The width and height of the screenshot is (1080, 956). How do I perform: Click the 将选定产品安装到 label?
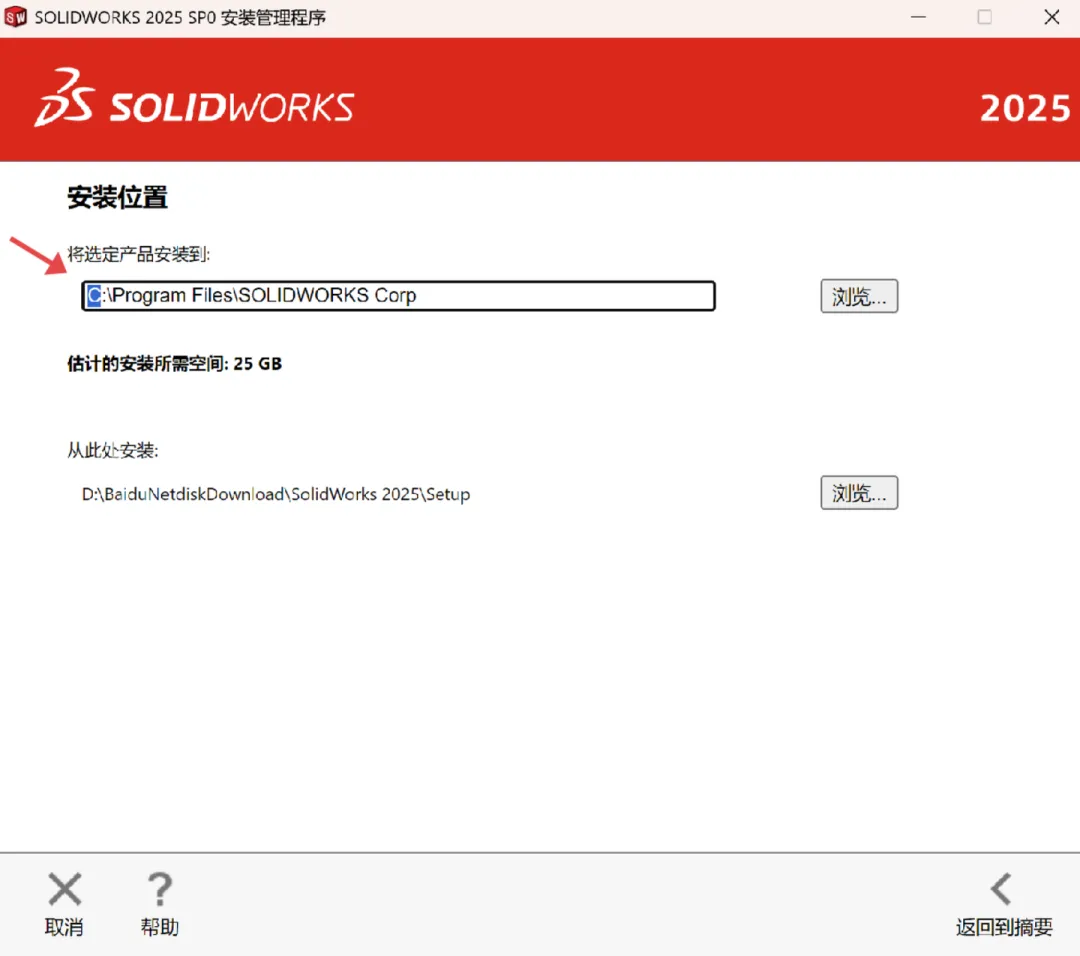pos(138,254)
